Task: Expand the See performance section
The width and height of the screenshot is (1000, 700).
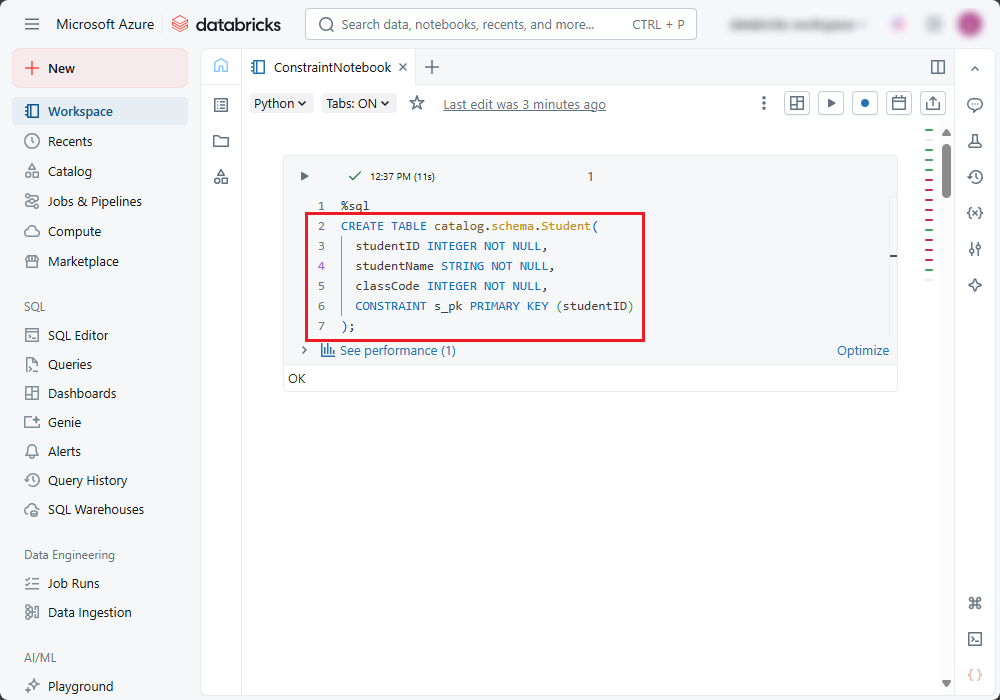Action: [304, 350]
